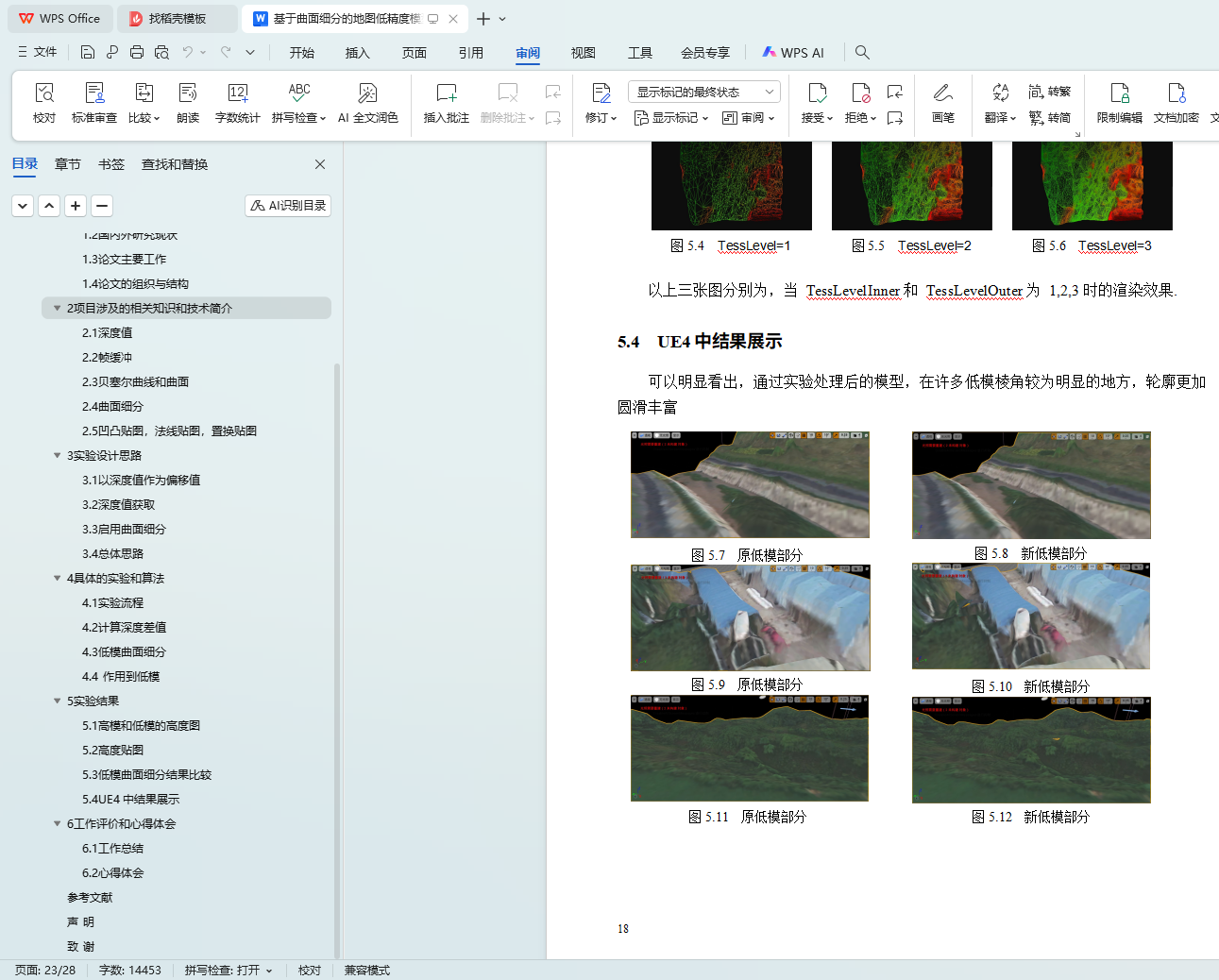1219x980 pixels.
Task: Insert a comment with 插入批注
Action: (x=447, y=103)
